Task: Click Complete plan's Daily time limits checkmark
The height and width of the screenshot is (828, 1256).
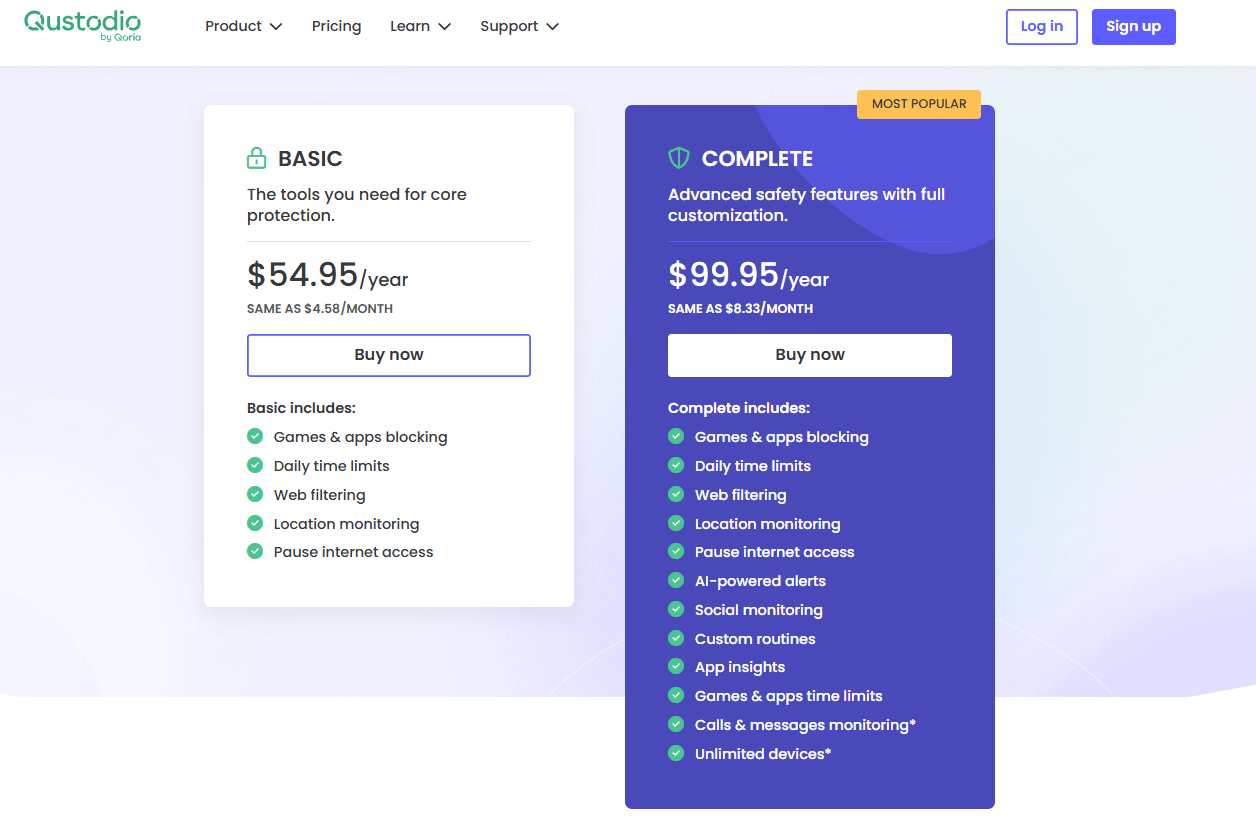Action: [x=676, y=465]
